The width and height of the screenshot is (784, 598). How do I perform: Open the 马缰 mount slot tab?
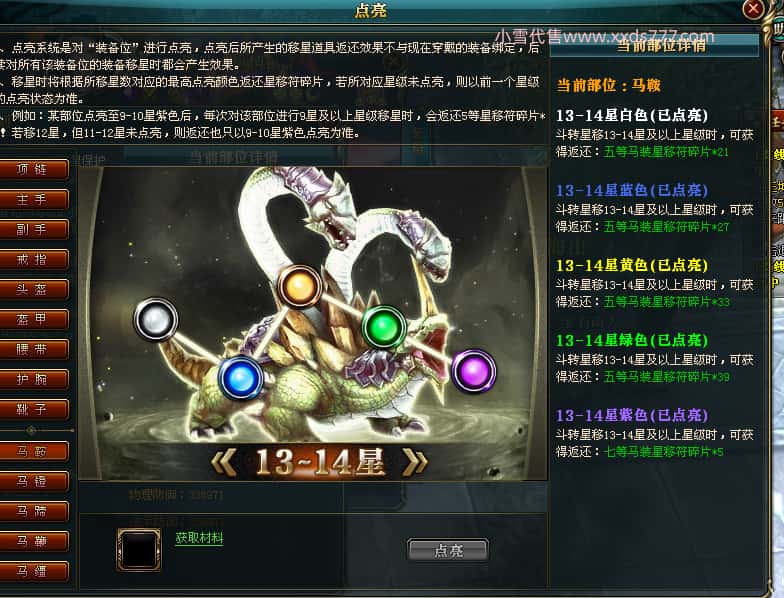click(32, 572)
